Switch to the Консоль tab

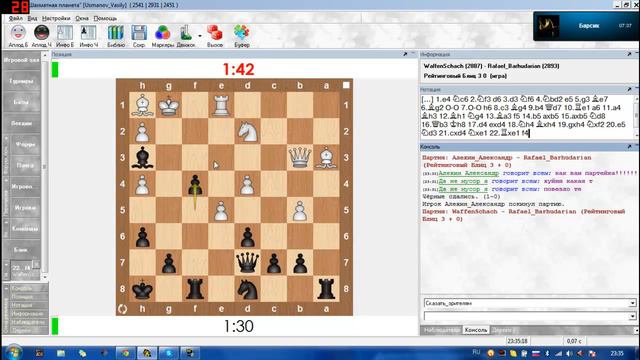pyautogui.click(x=476, y=330)
